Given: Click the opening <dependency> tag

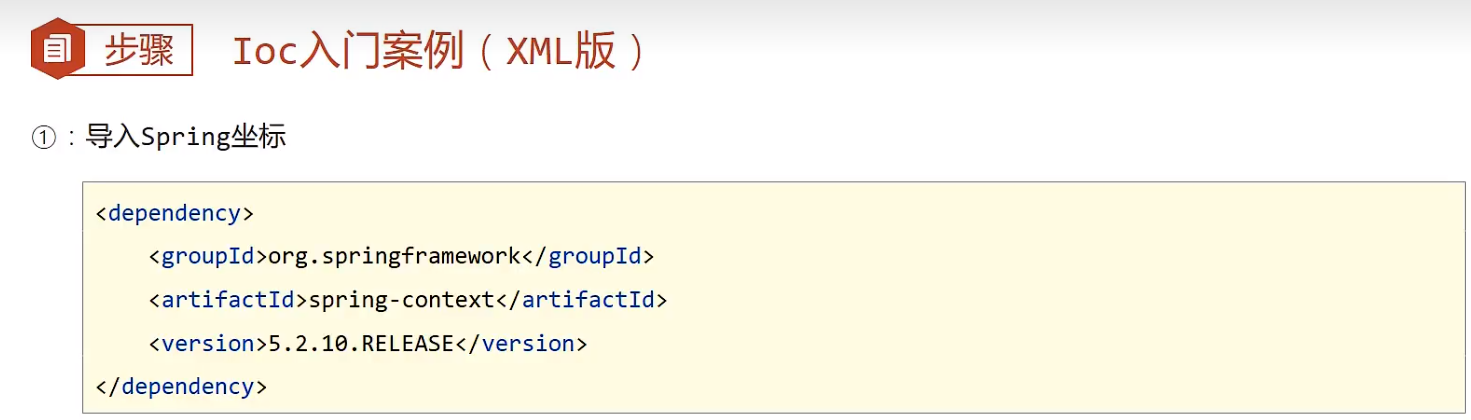Looking at the screenshot, I should tap(174, 213).
